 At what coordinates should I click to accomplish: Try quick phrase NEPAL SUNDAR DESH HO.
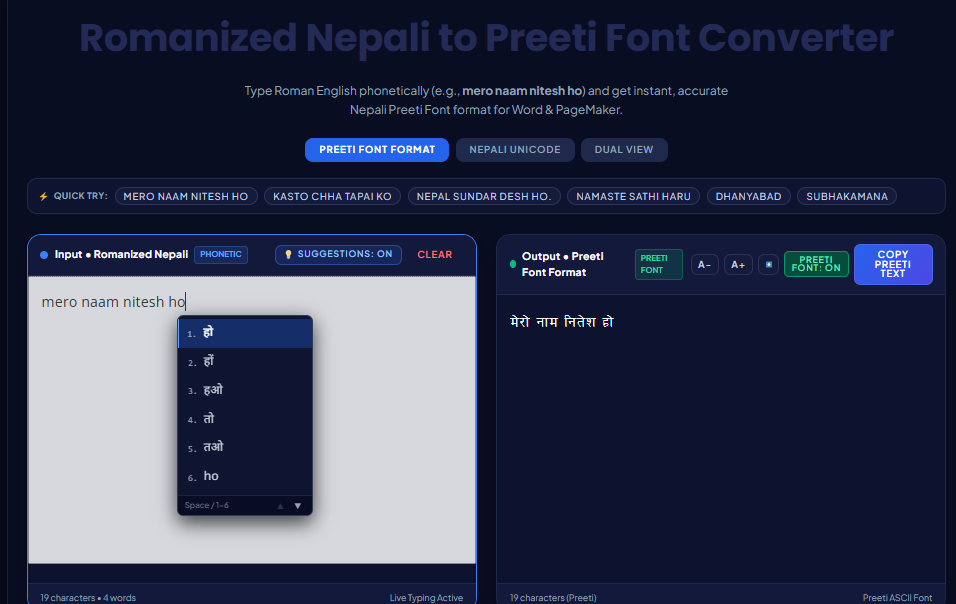tap(483, 196)
